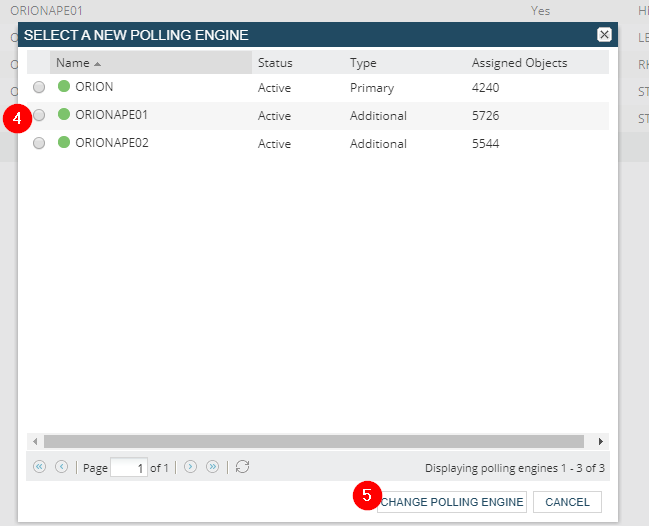This screenshot has height=526, width=649.
Task: Click the ORIONAPE02 engine name
Action: coord(112,143)
